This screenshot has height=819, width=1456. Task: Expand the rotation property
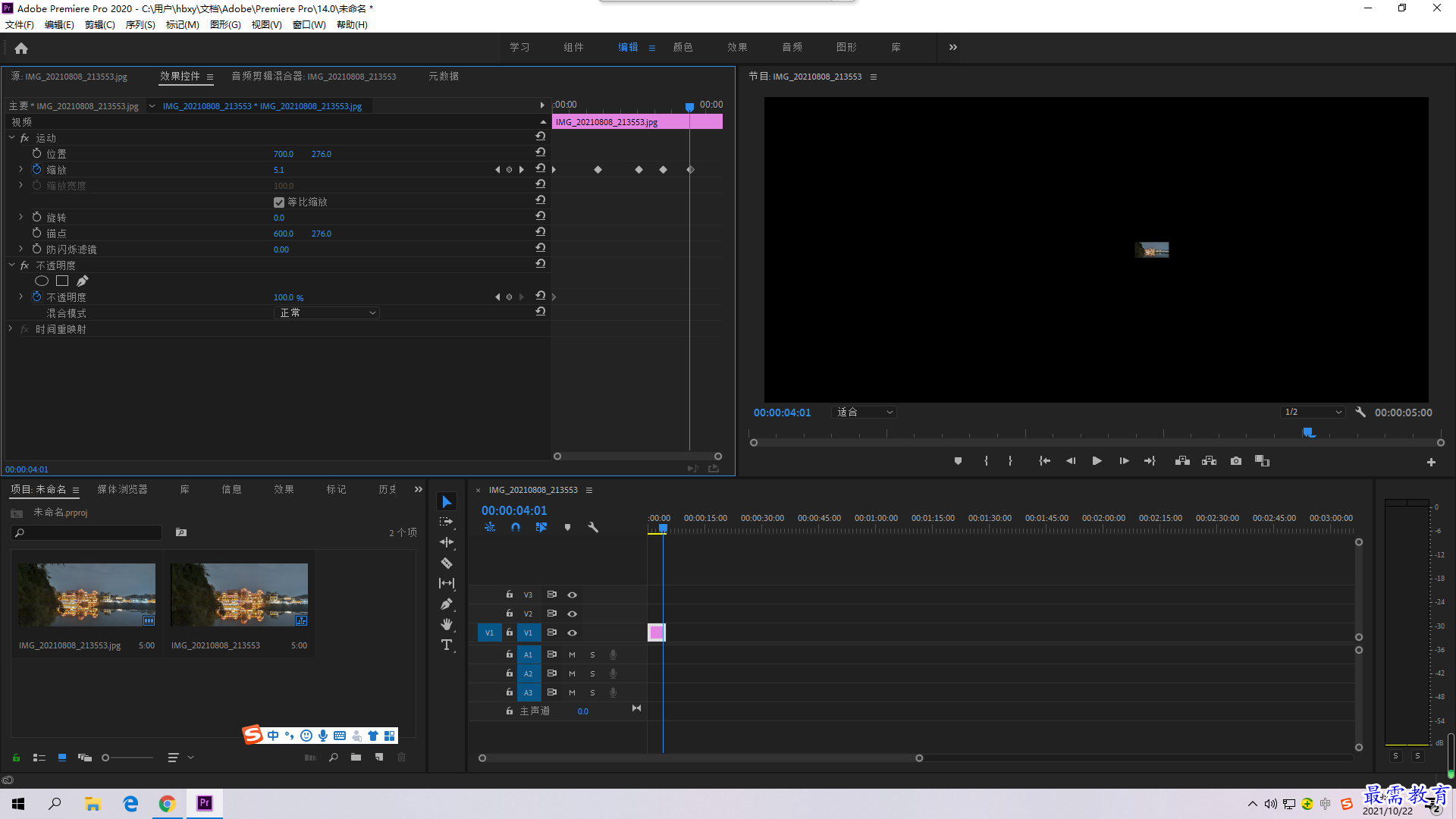click(x=20, y=217)
